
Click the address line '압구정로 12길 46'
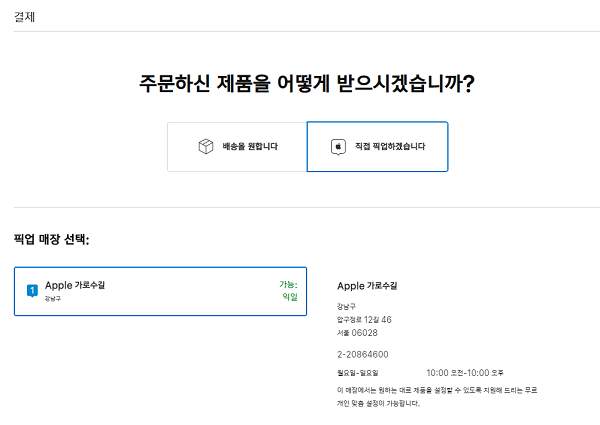coord(364,320)
